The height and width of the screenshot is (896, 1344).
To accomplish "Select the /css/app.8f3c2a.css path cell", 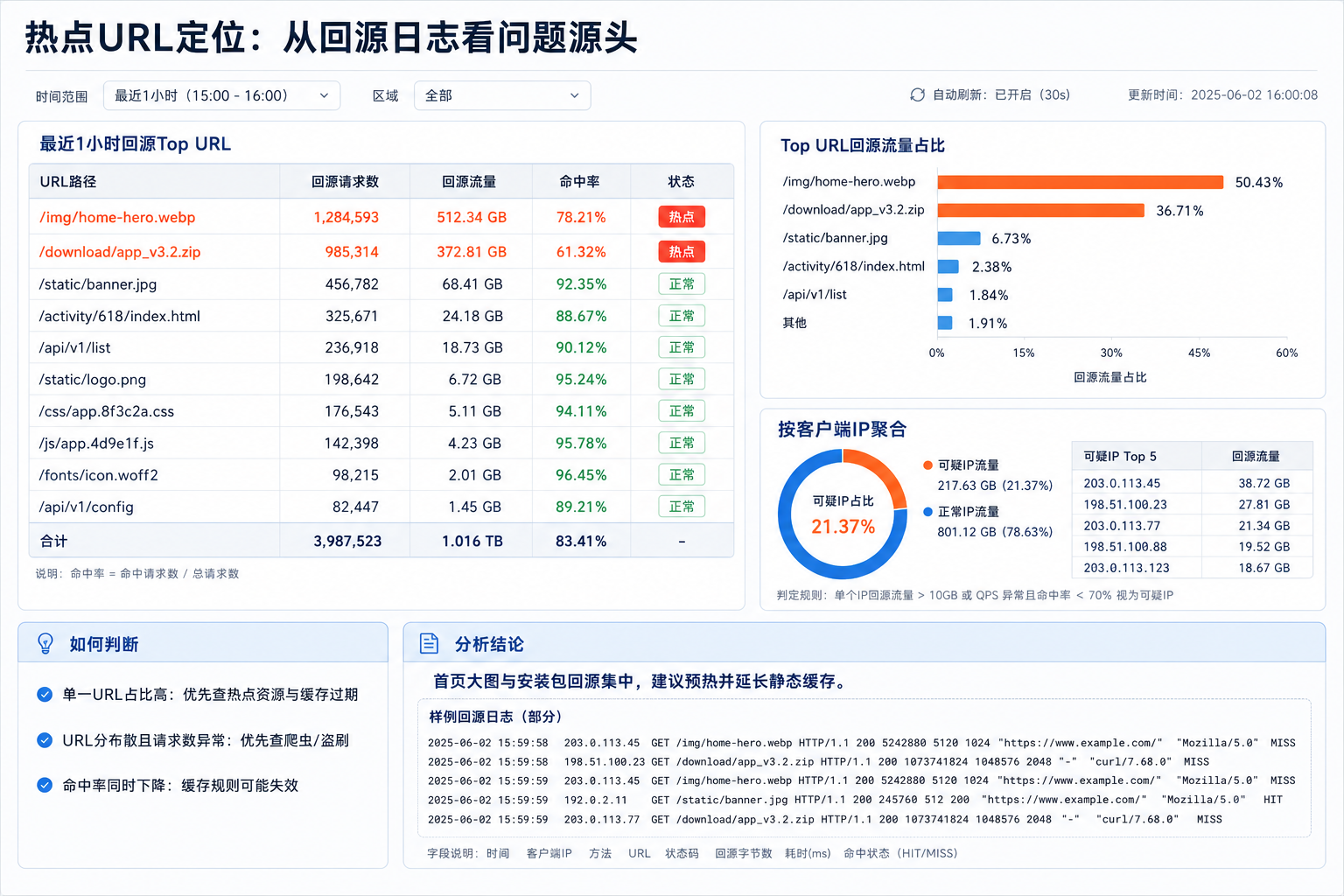I will pos(107,411).
